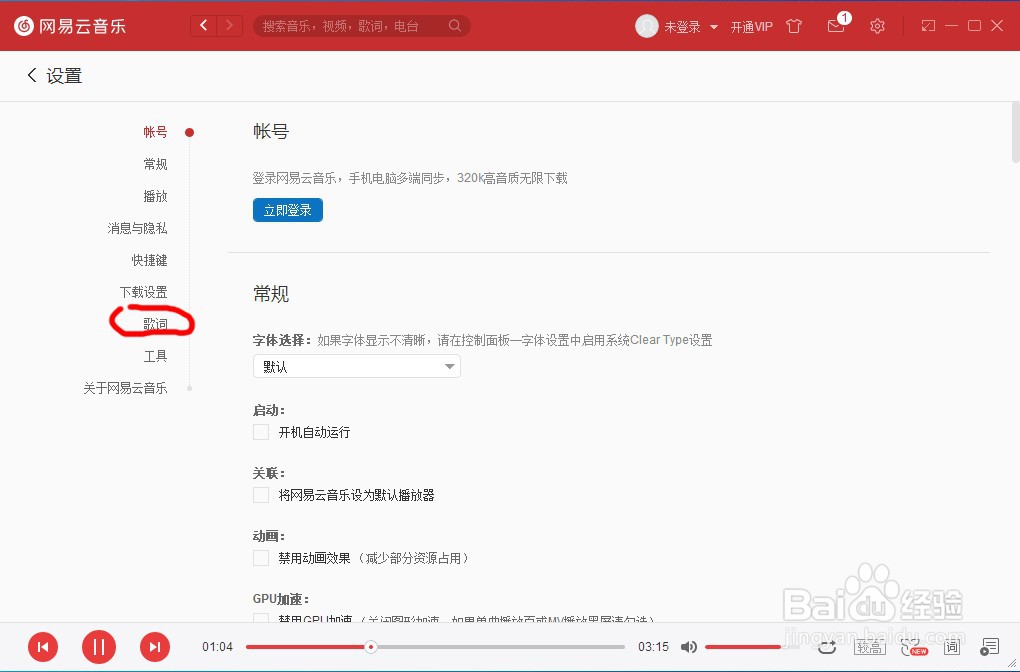The height and width of the screenshot is (672, 1020).
Task: Click 开通VIP link
Action: point(751,27)
